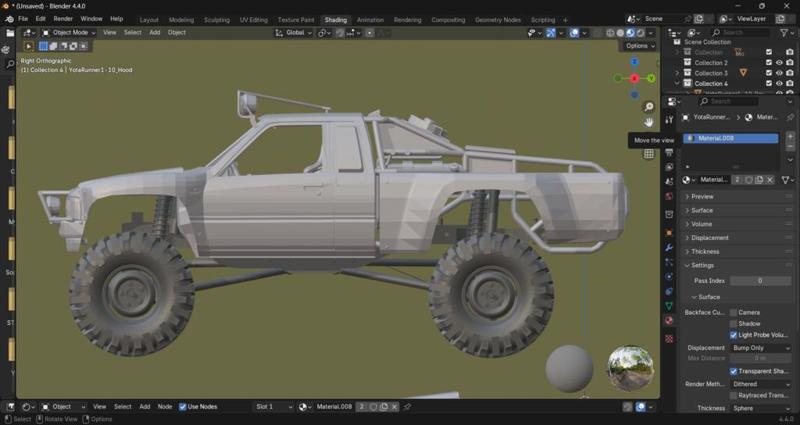Uncheck Transparent Shadows checkbox
Image resolution: width=800 pixels, height=425 pixels.
coord(733,371)
